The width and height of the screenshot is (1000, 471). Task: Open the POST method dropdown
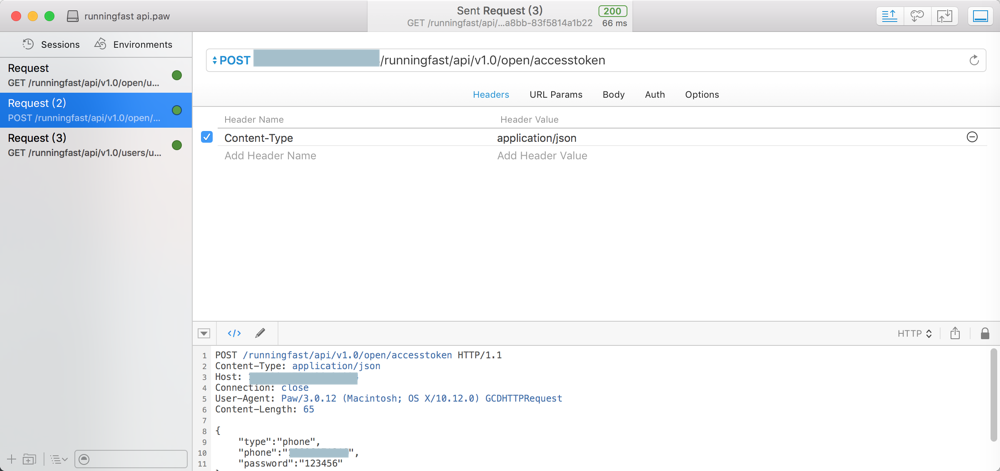tap(231, 60)
